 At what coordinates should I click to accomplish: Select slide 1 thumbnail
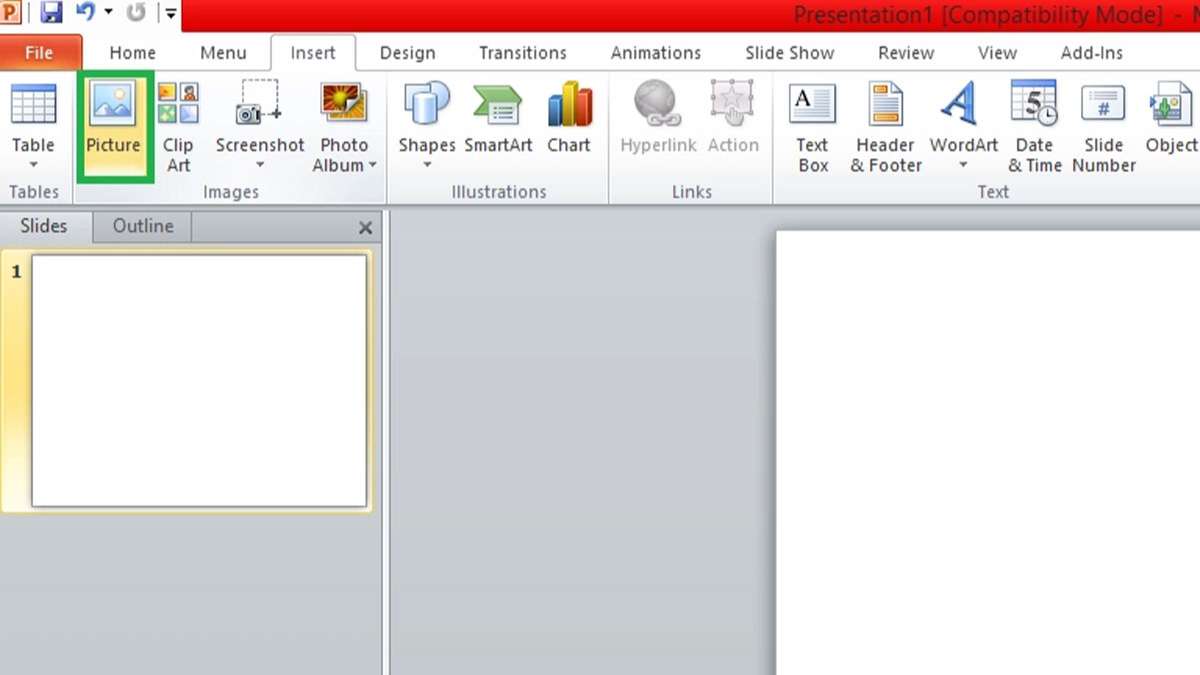point(199,380)
